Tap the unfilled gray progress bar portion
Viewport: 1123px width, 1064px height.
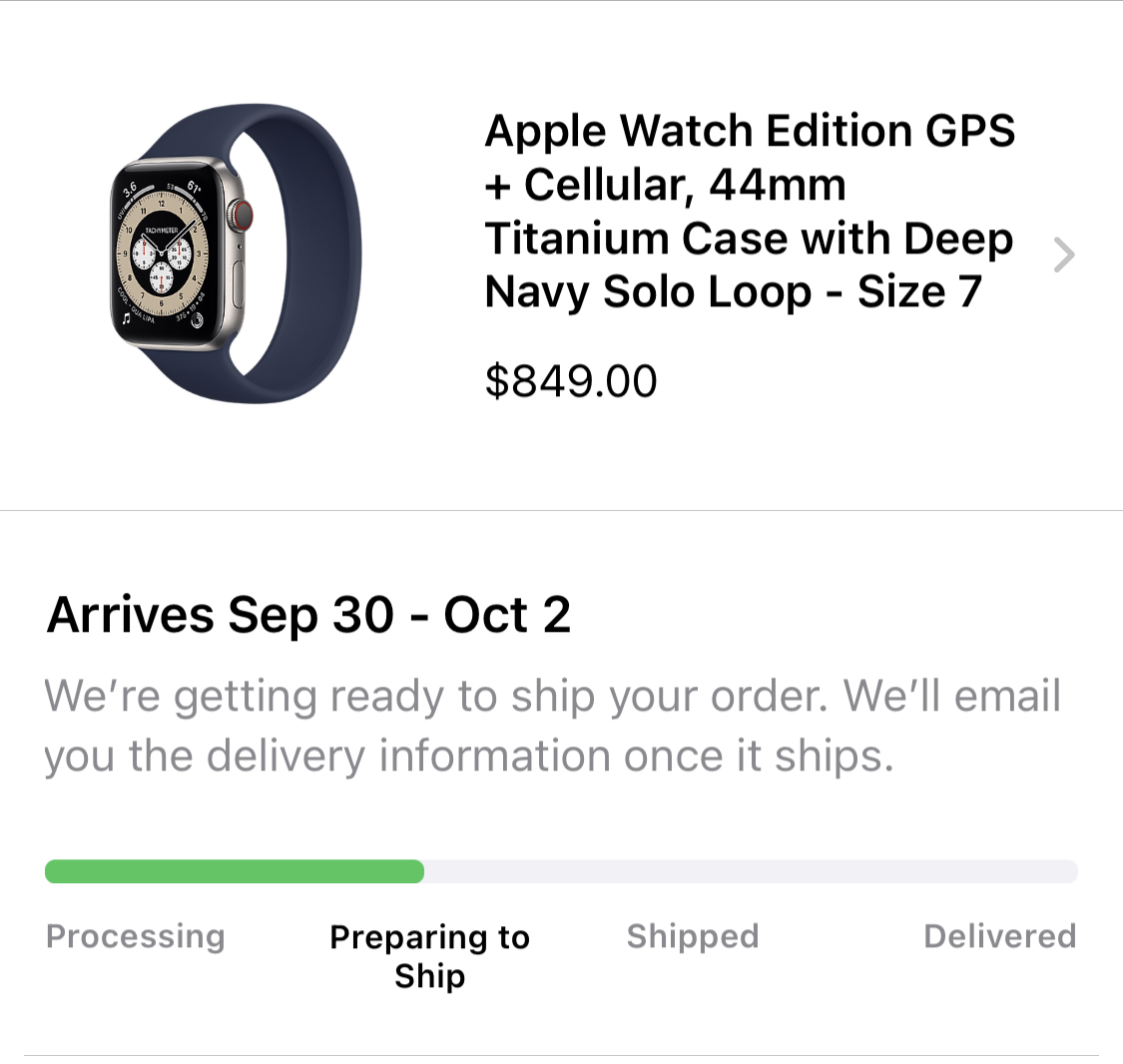click(x=751, y=871)
